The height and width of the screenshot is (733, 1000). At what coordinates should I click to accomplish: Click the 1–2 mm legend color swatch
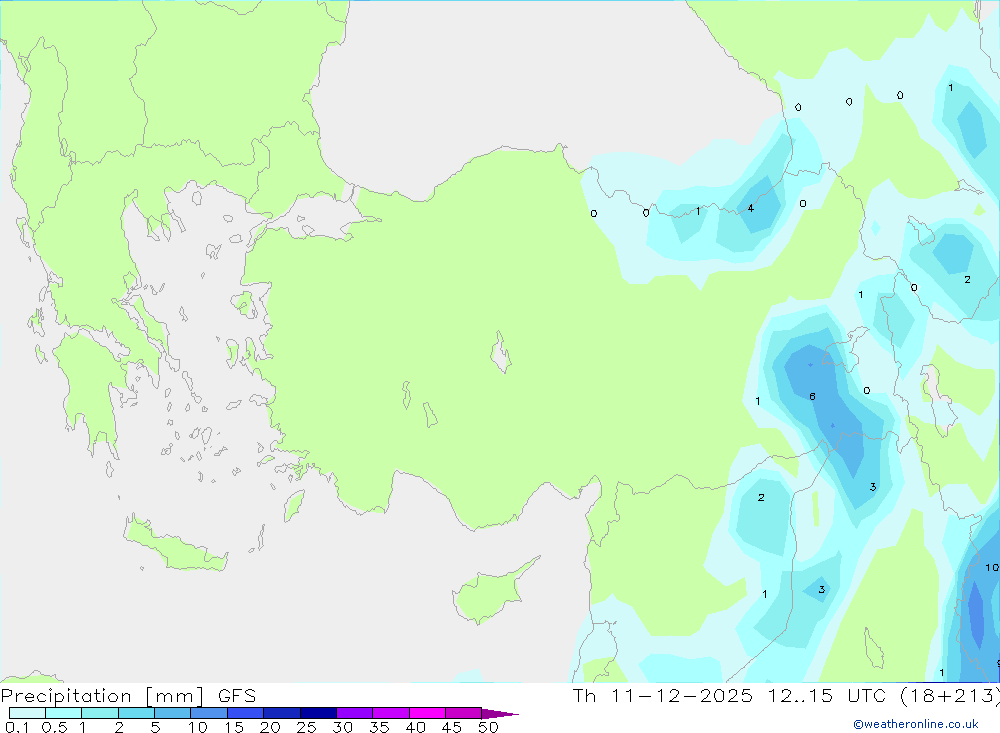(100, 713)
